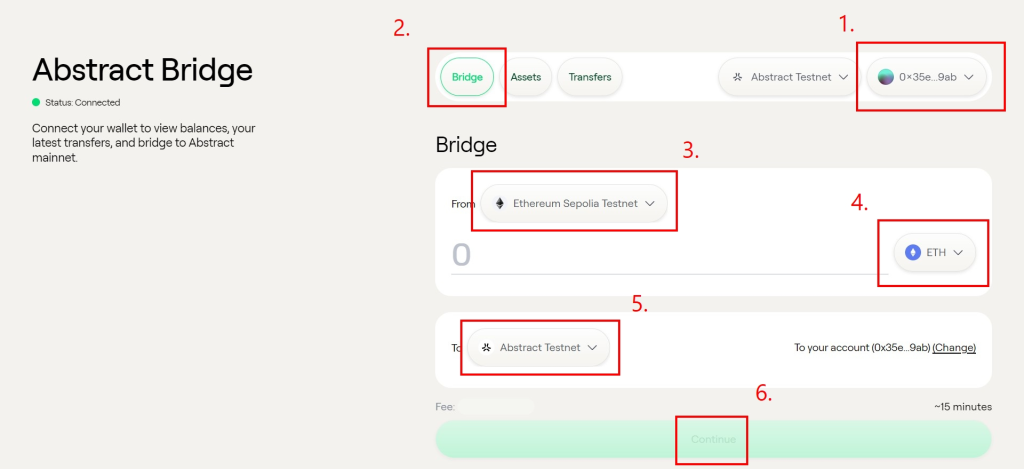Viewport: 1024px width, 469px height.
Task: Click the green Connected status dot
Action: pos(36,102)
